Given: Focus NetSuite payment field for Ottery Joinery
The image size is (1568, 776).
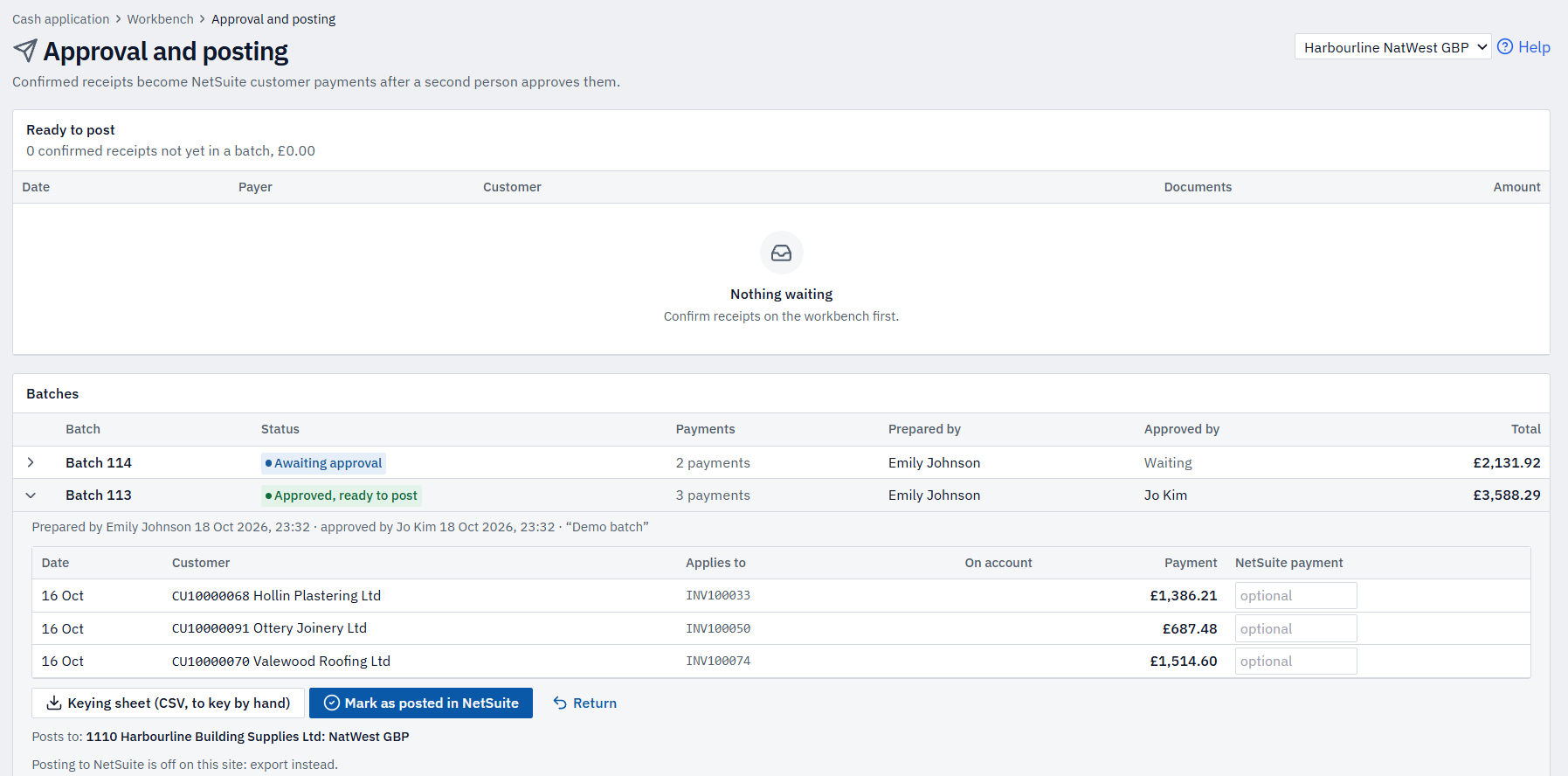Looking at the screenshot, I should (x=1295, y=629).
